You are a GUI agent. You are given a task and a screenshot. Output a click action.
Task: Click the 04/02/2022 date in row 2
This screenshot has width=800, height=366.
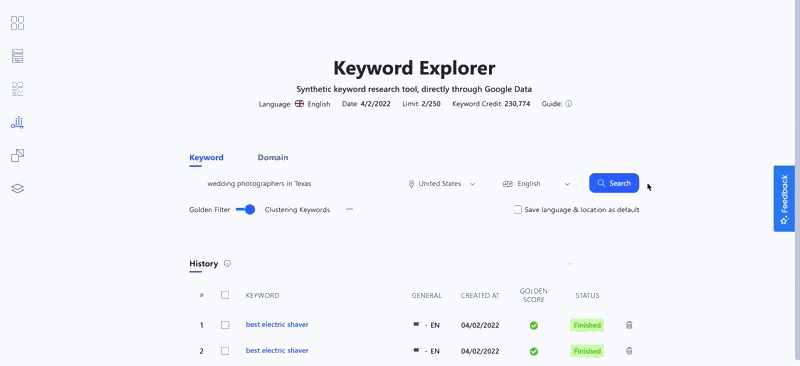[480, 351]
